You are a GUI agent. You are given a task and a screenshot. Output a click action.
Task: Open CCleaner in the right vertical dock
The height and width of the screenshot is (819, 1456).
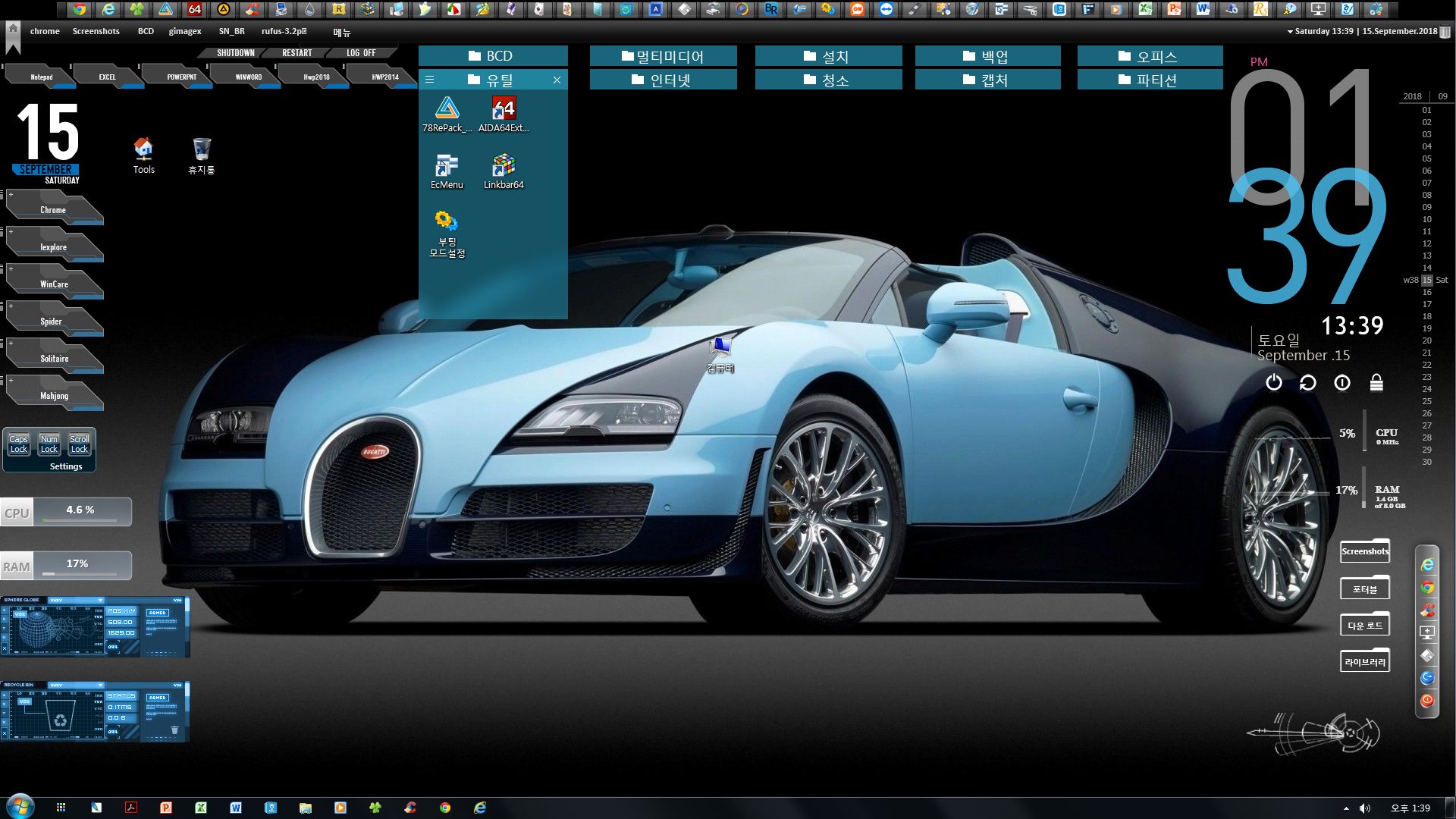pyautogui.click(x=1427, y=610)
